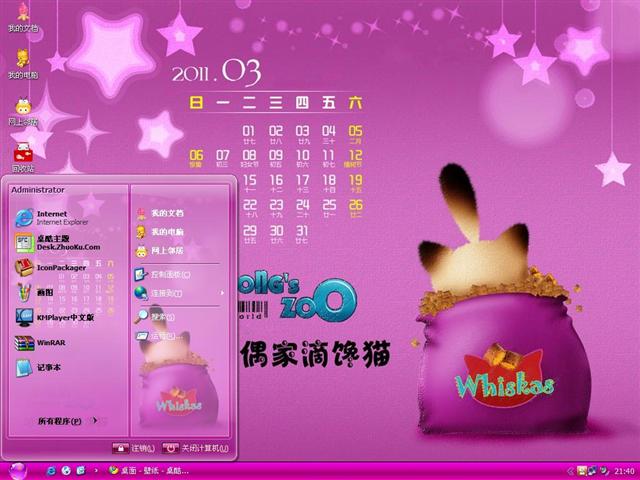The image size is (640, 480).
Task: Click the 注销 log off button
Action: tap(133, 448)
